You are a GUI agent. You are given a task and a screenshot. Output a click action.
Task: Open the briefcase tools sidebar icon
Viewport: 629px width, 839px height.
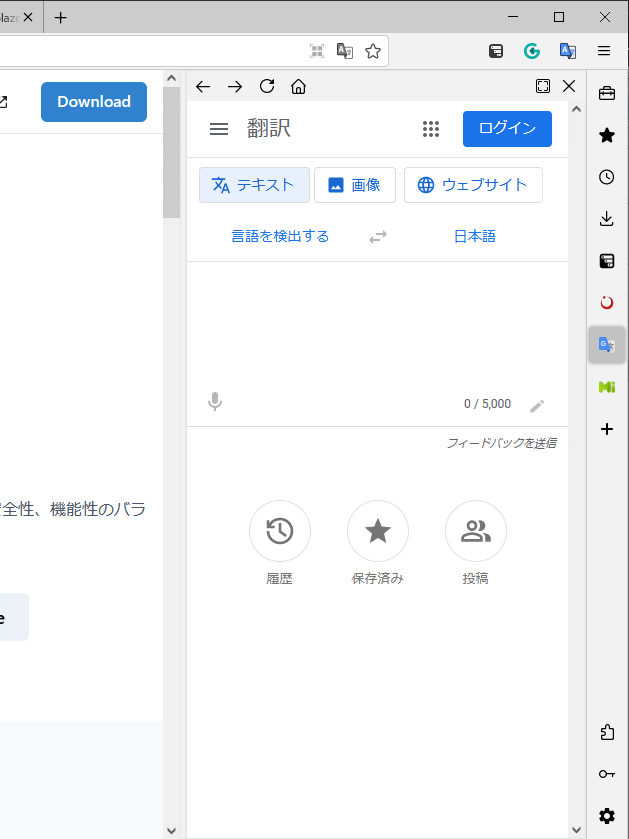(x=607, y=93)
